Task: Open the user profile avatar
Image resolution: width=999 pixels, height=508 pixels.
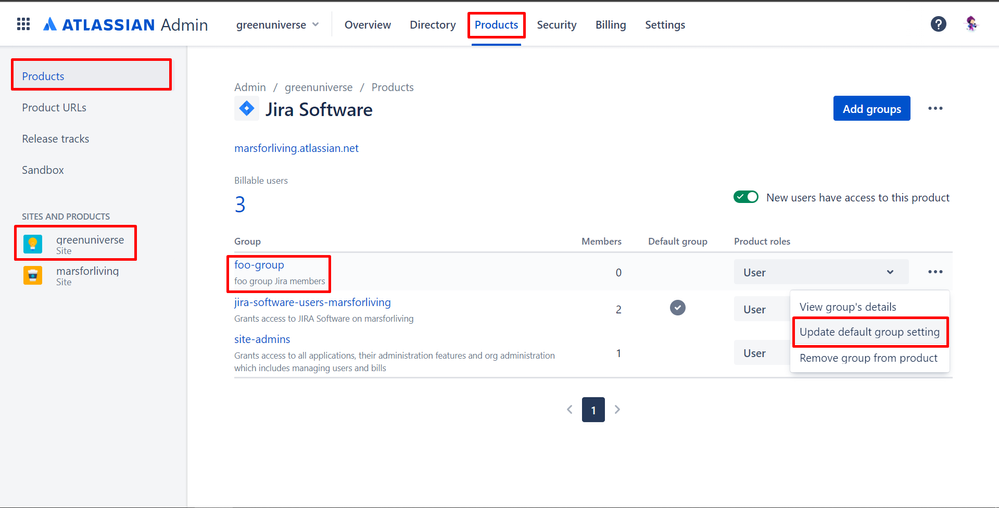Action: point(971,24)
